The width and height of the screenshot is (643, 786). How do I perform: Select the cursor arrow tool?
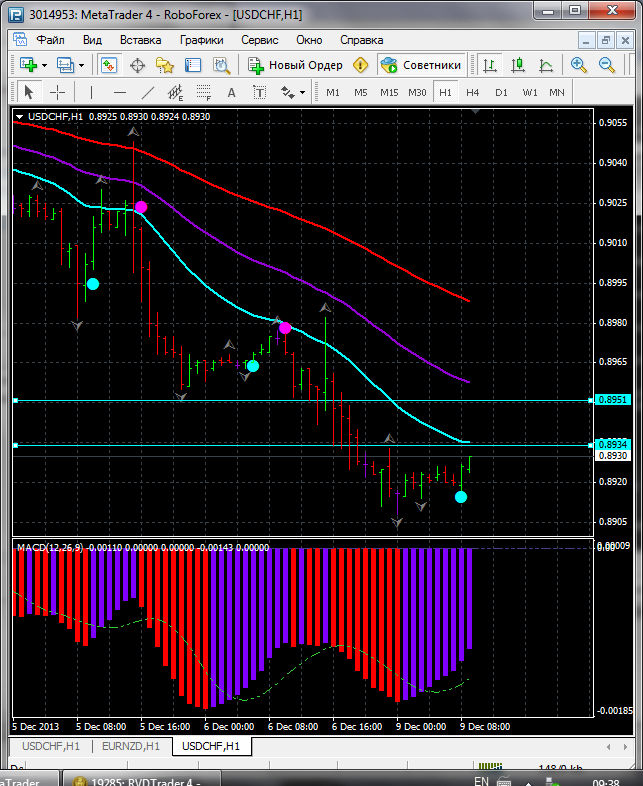coord(29,92)
